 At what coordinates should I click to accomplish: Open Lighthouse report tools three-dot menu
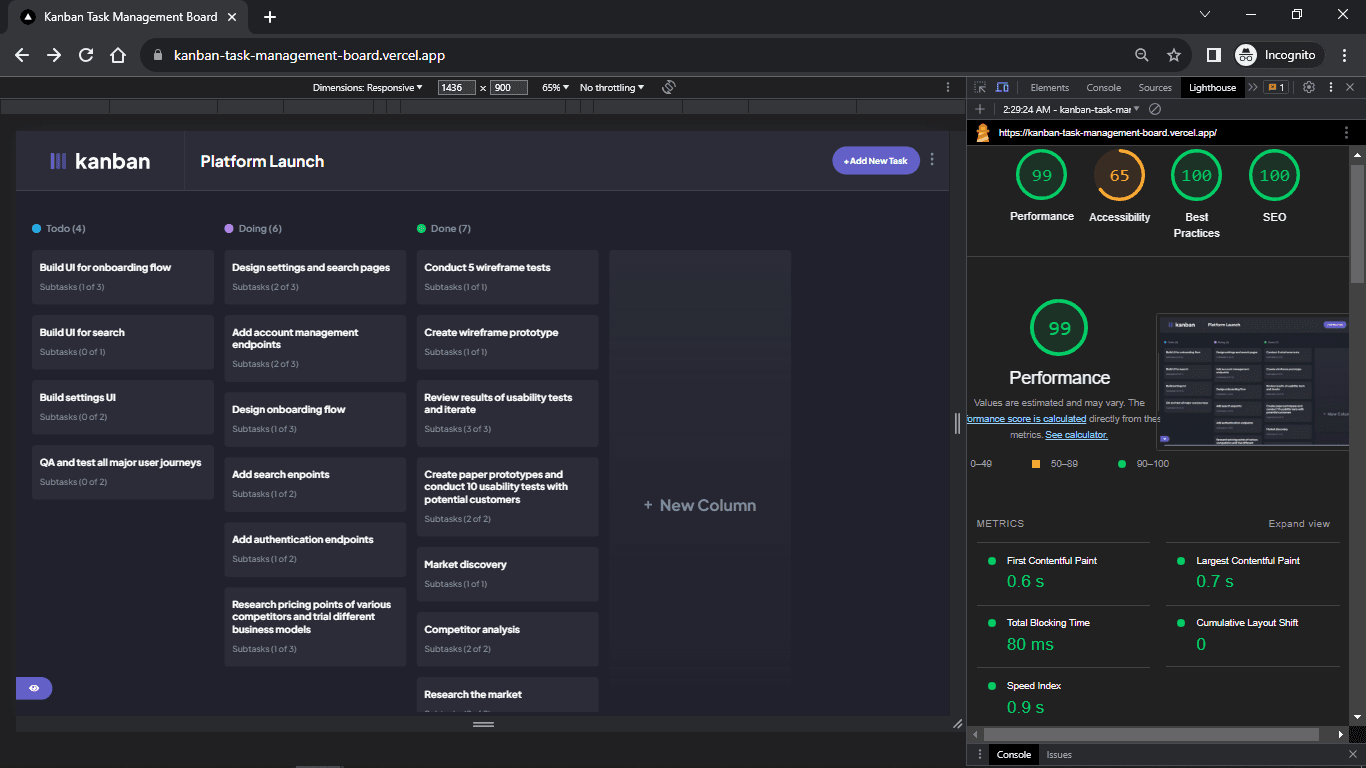click(x=1347, y=132)
